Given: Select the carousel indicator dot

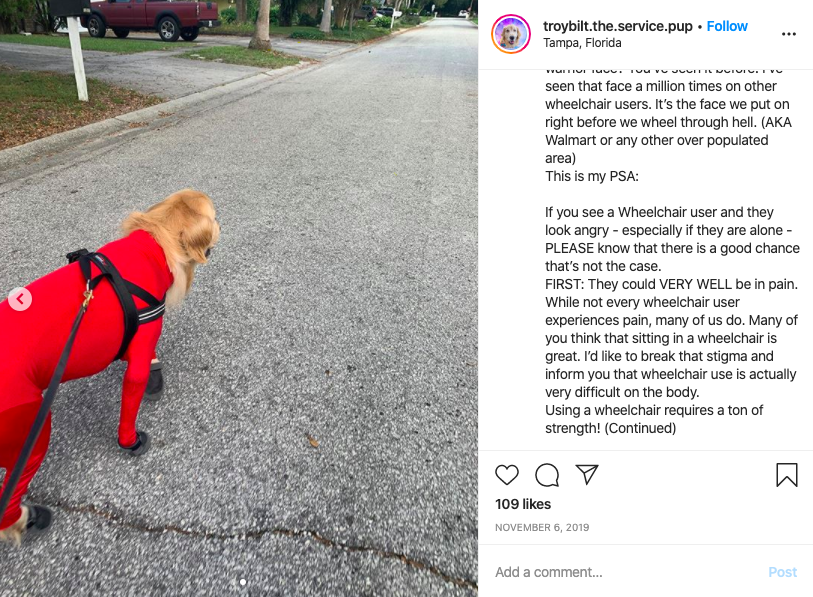Looking at the screenshot, I should coord(243,582).
